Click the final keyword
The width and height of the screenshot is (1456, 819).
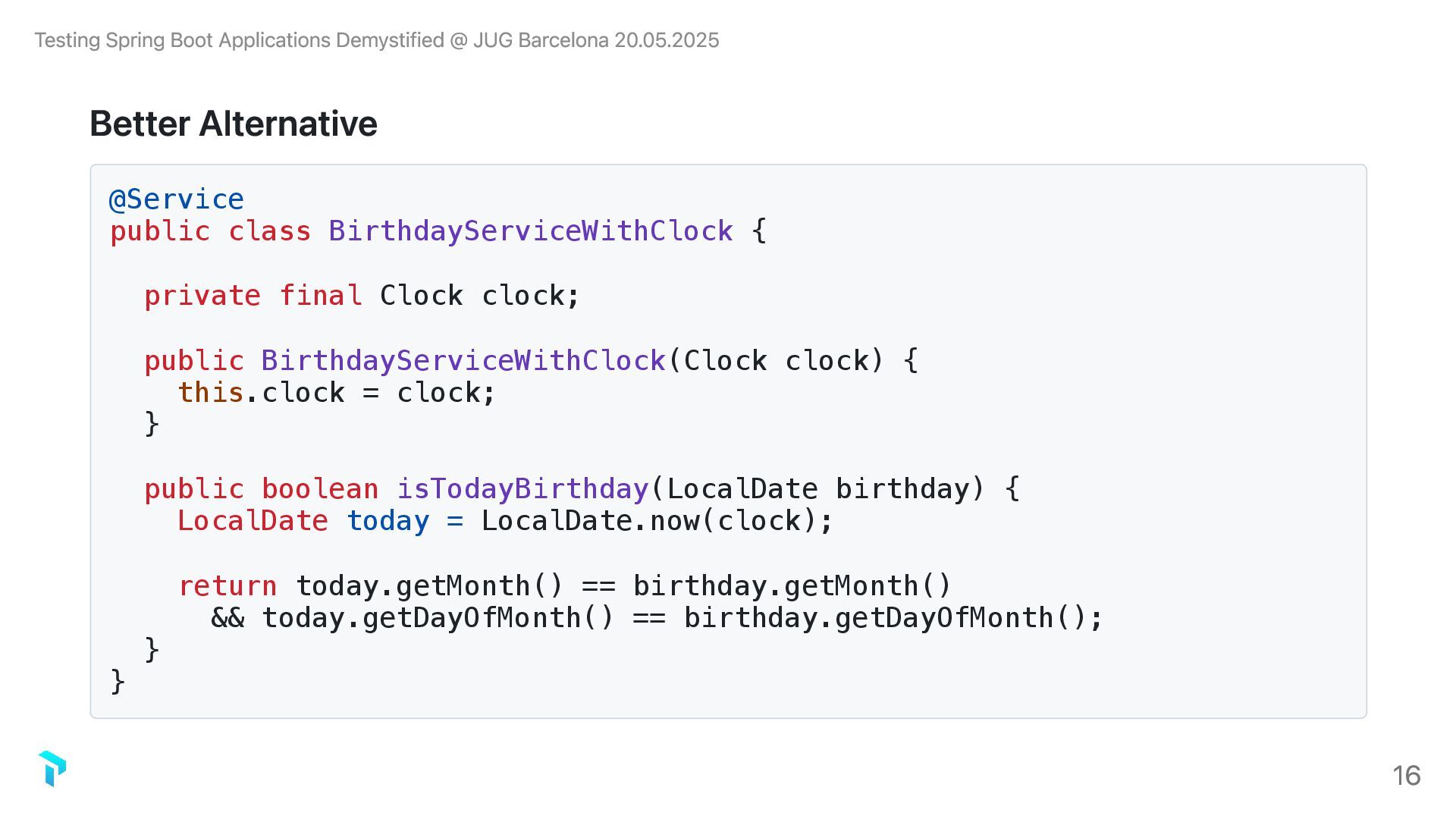tap(320, 296)
